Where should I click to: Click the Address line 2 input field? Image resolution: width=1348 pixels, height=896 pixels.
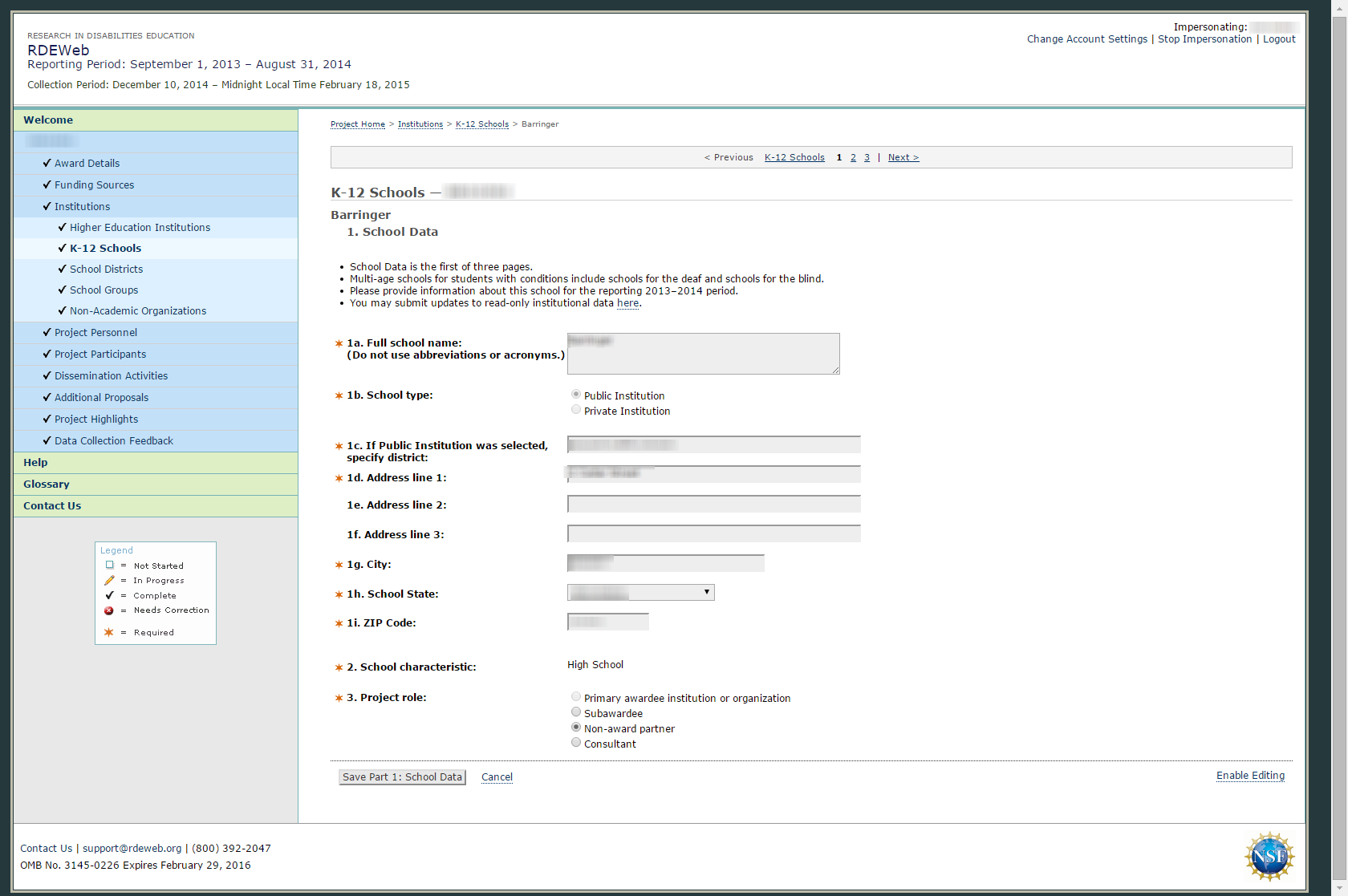(713, 504)
